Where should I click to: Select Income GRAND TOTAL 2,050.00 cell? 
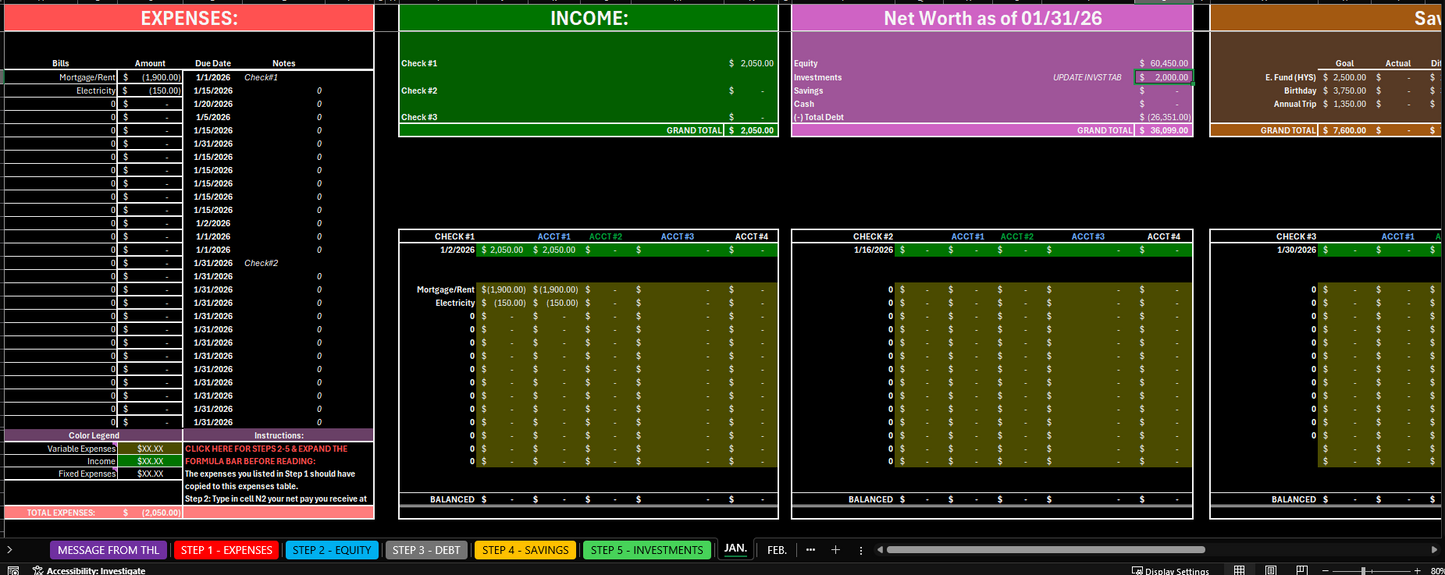[x=751, y=130]
